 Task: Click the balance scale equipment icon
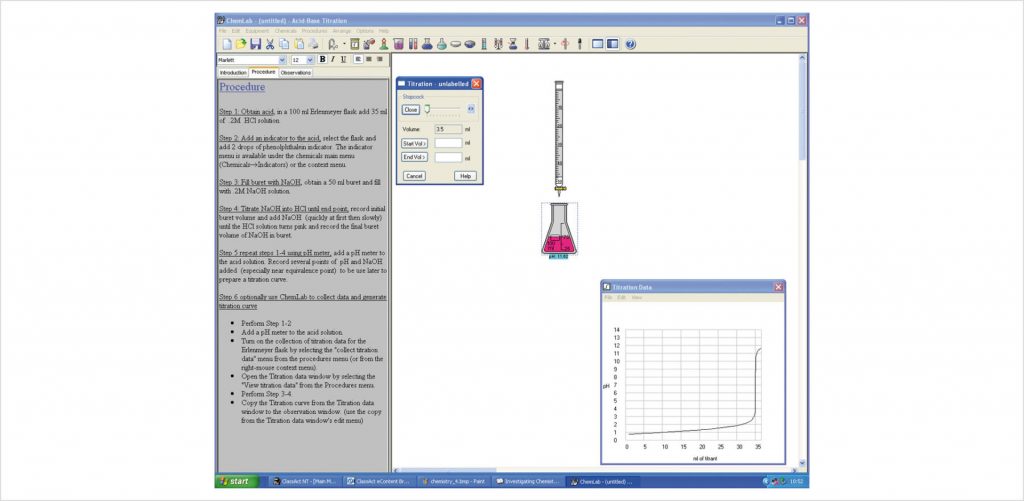pyautogui.click(x=544, y=44)
